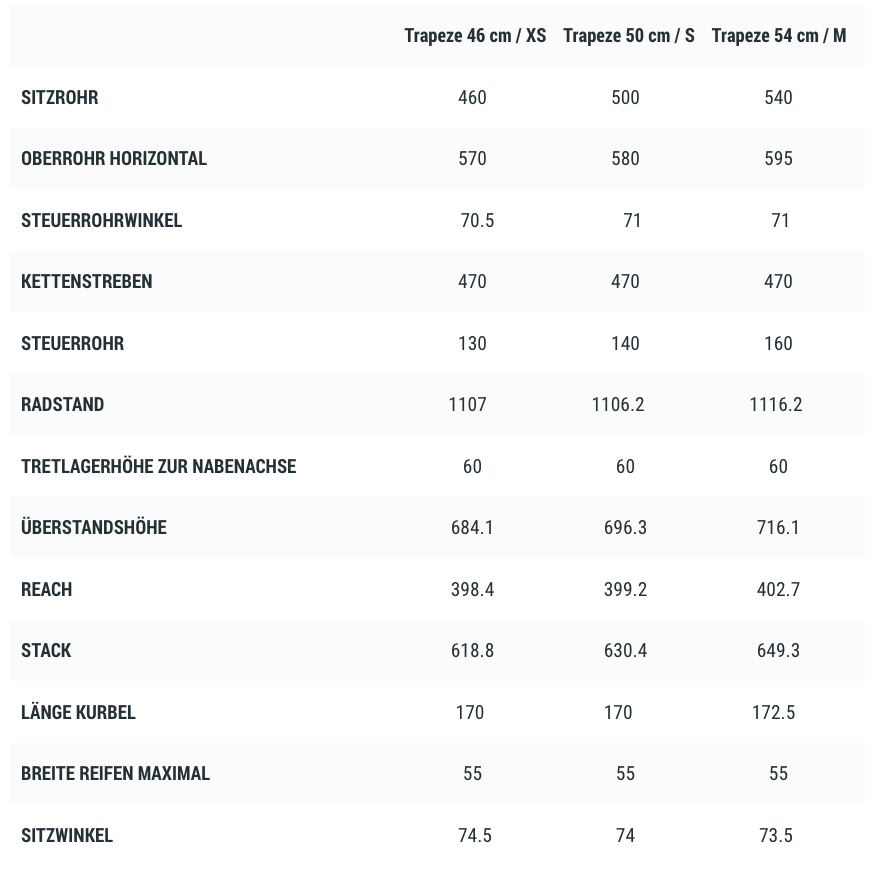
Task: Click the REACH row label
Action: pyautogui.click(x=47, y=590)
